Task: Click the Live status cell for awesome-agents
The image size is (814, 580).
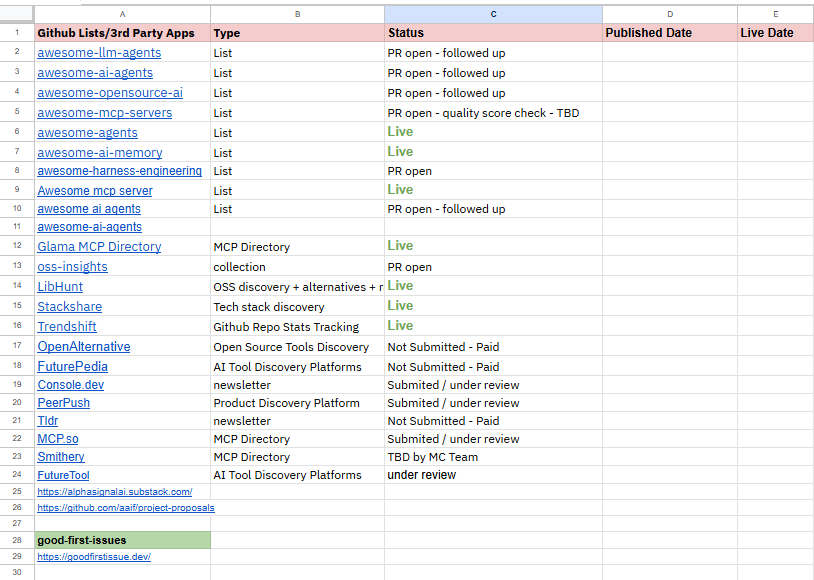Action: (493, 132)
